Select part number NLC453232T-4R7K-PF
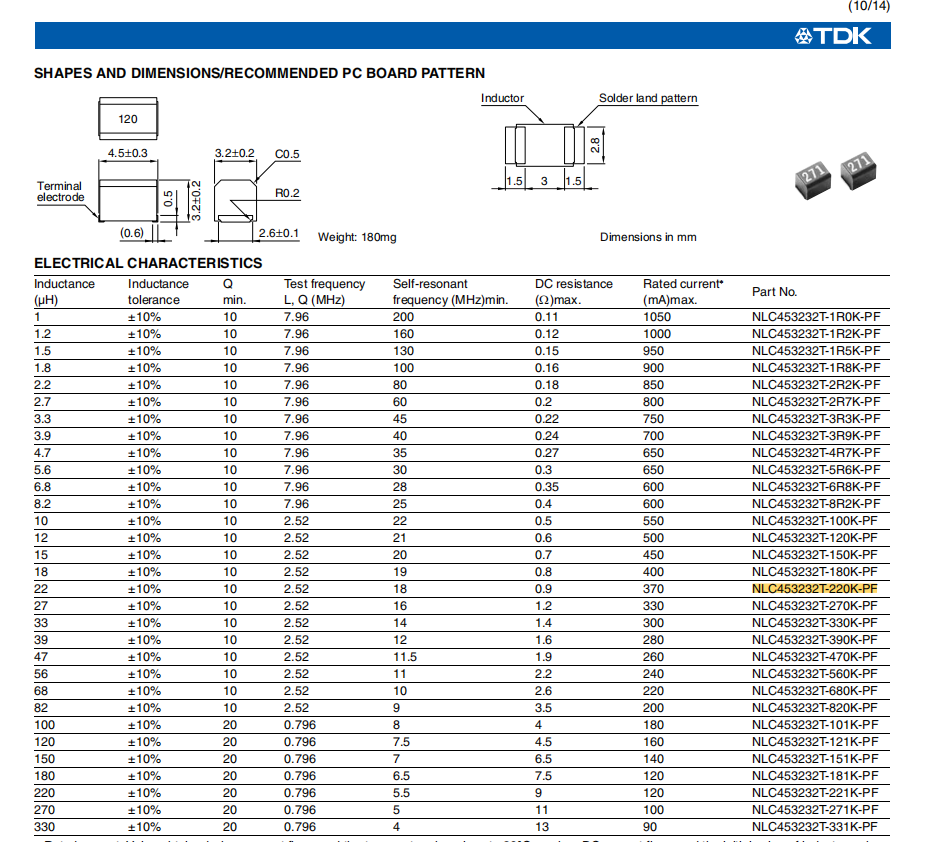Screen dimensions: 925x842 tap(816, 453)
